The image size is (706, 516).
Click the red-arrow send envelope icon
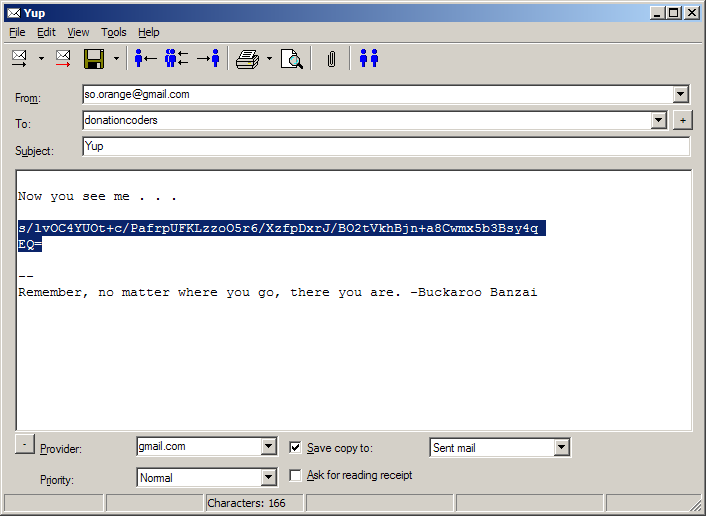click(63, 59)
